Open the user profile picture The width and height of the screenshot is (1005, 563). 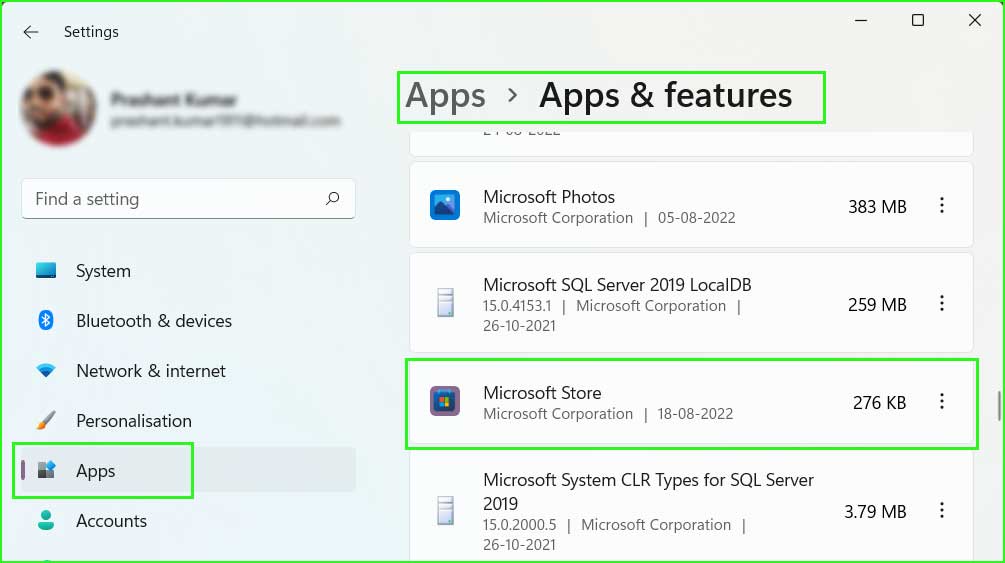(59, 108)
